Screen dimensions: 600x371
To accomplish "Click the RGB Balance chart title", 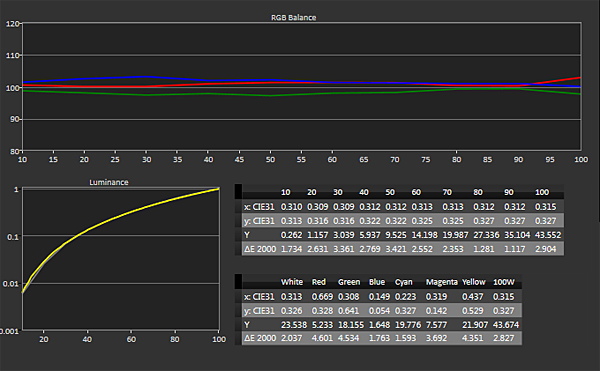I will pyautogui.click(x=293, y=18).
